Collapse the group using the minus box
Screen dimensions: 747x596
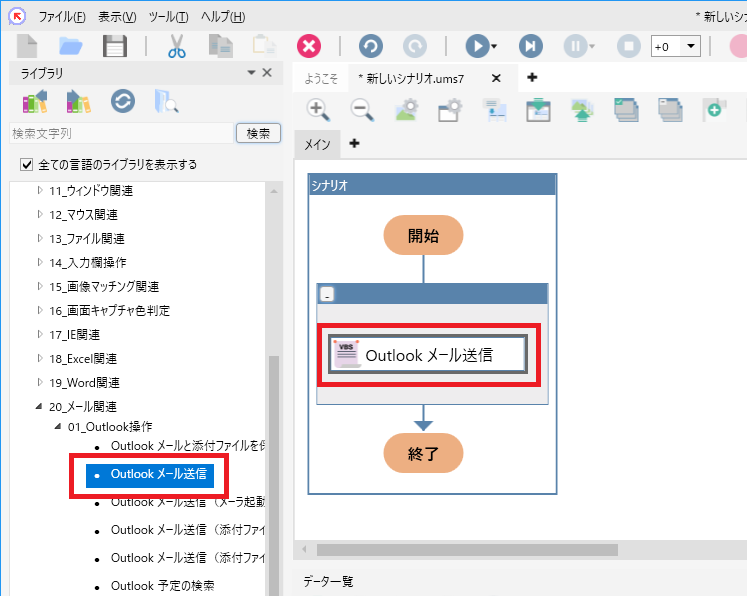(327, 294)
